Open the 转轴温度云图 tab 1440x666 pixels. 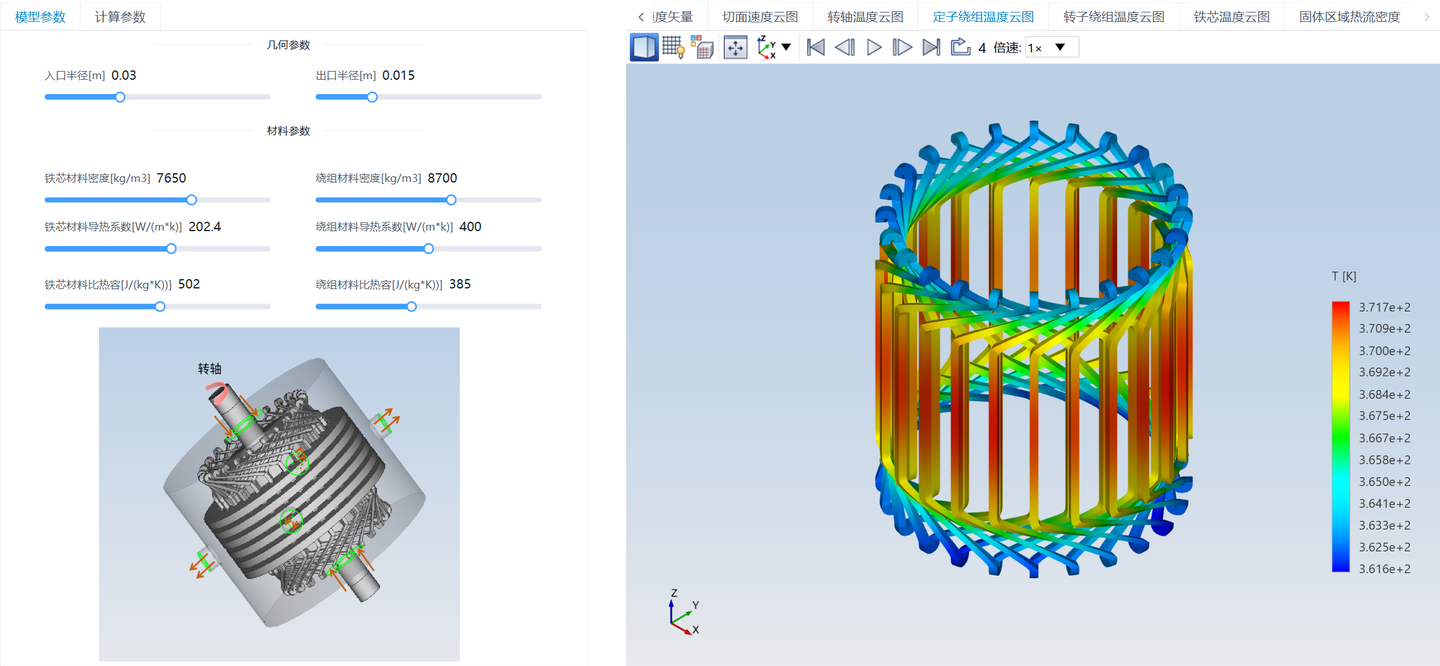(x=865, y=17)
